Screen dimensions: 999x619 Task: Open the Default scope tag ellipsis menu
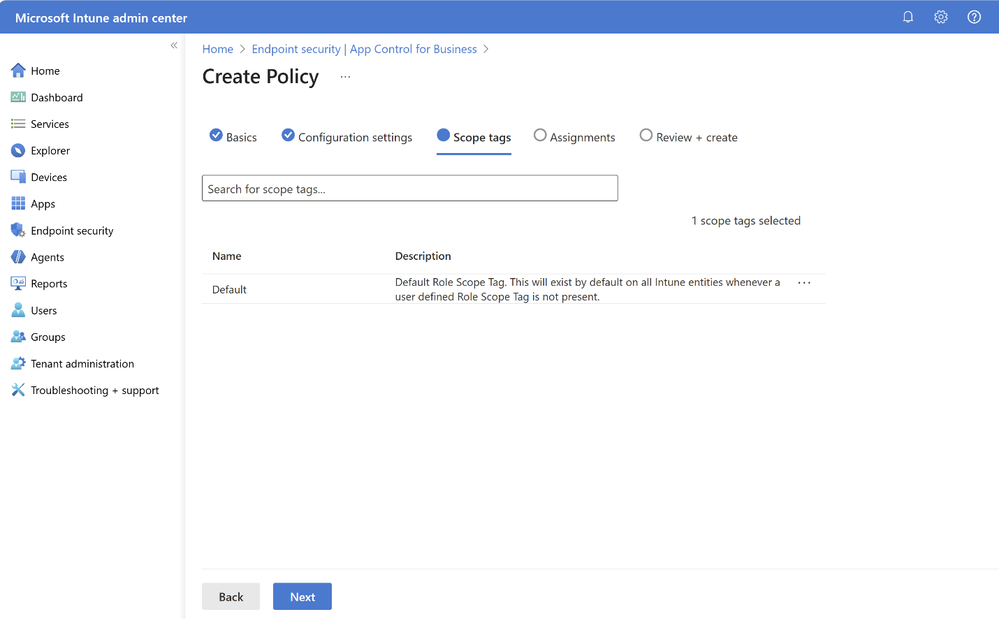(804, 283)
